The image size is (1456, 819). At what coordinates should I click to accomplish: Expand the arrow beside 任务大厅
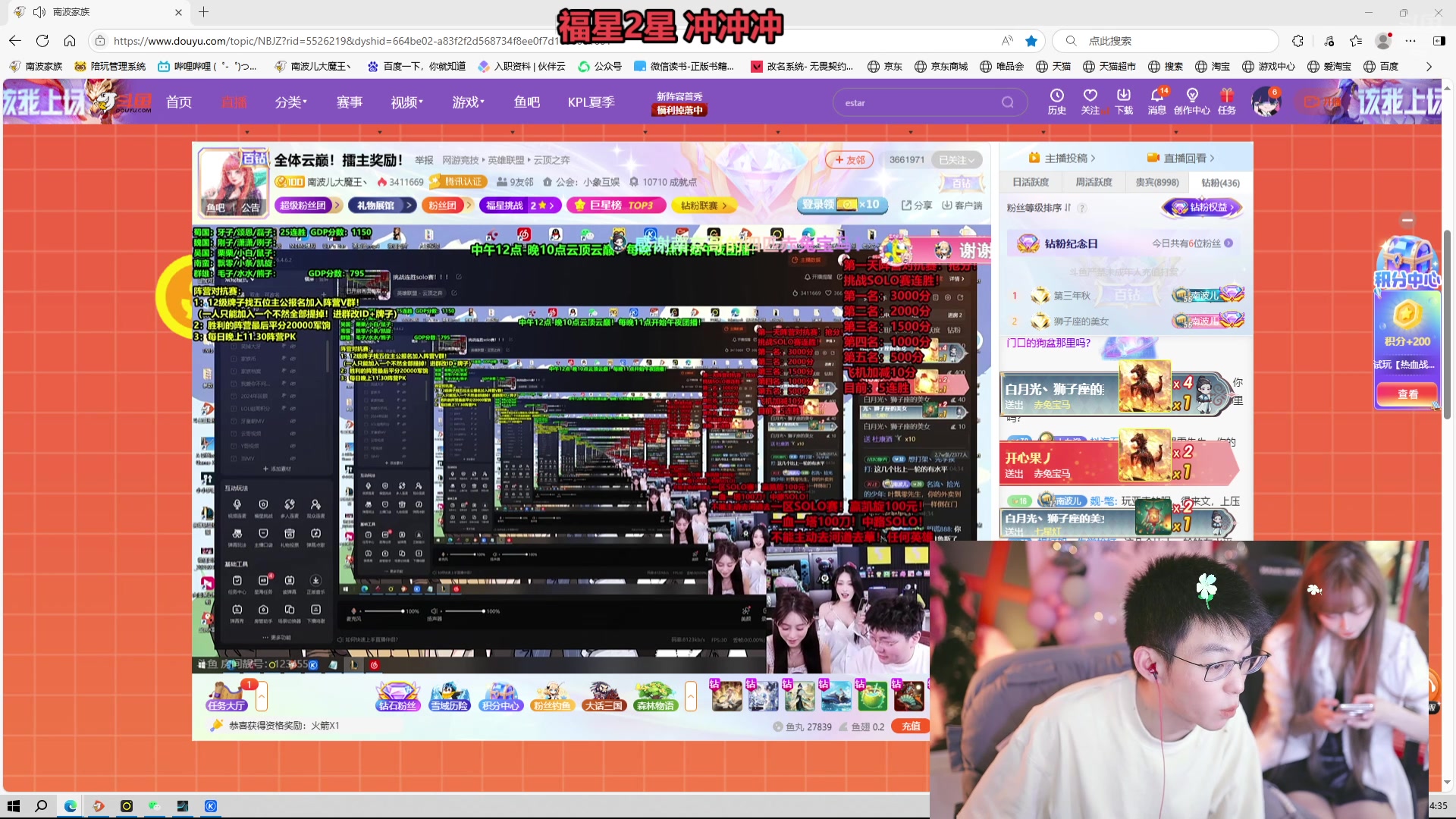pos(262,696)
